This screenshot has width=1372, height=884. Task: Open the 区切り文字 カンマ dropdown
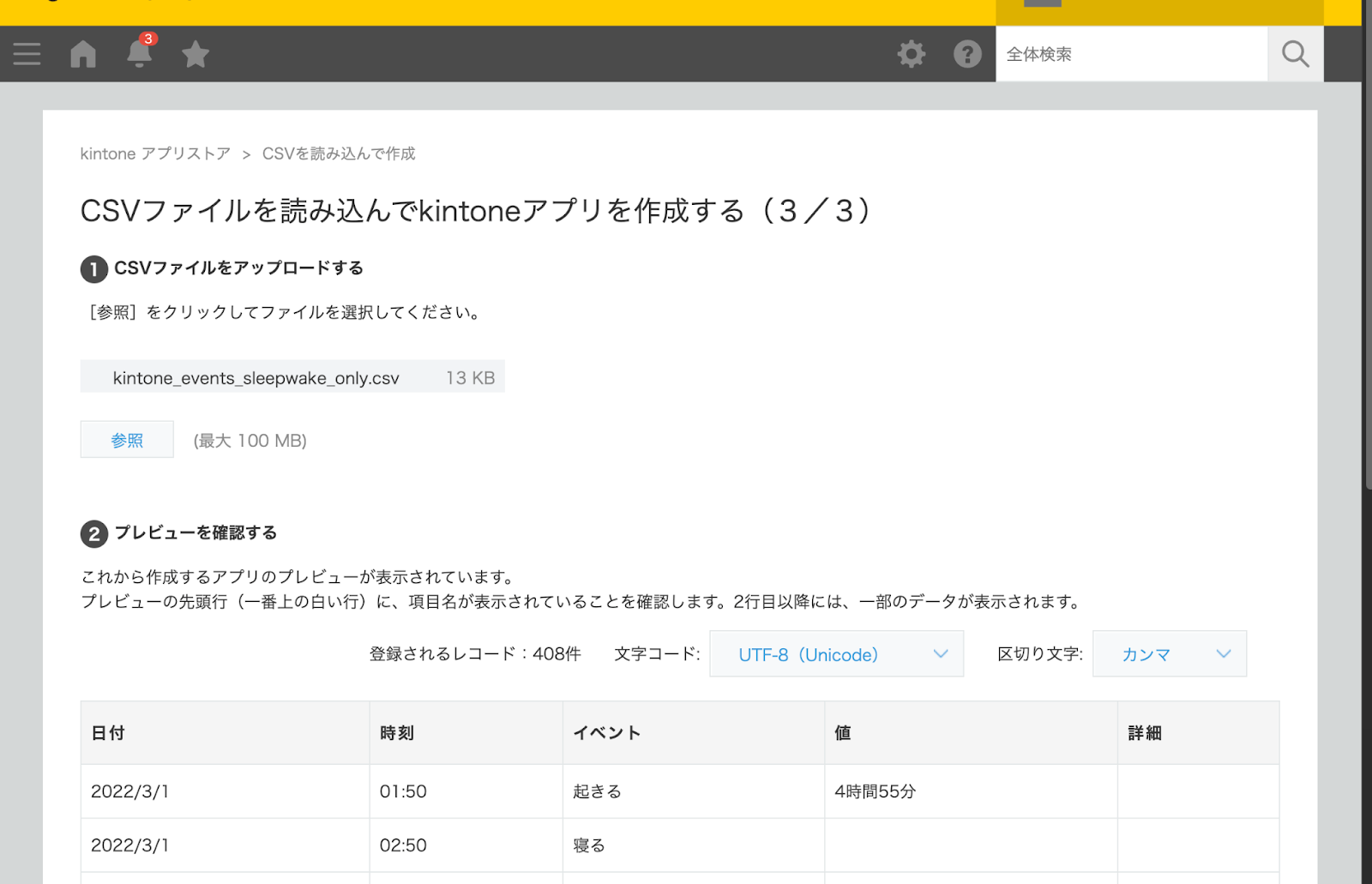click(x=1169, y=654)
